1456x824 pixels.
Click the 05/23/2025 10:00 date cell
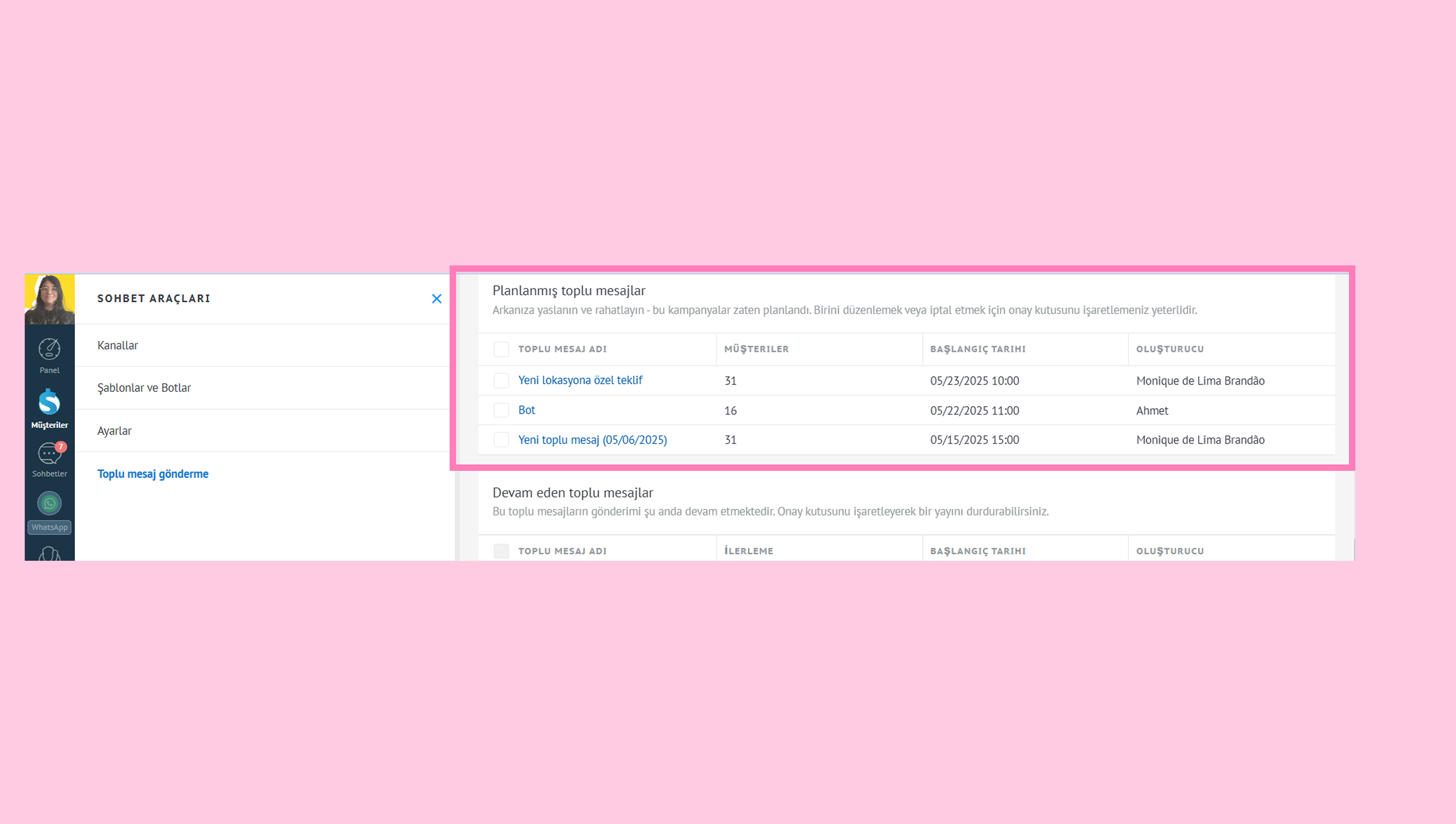click(974, 381)
